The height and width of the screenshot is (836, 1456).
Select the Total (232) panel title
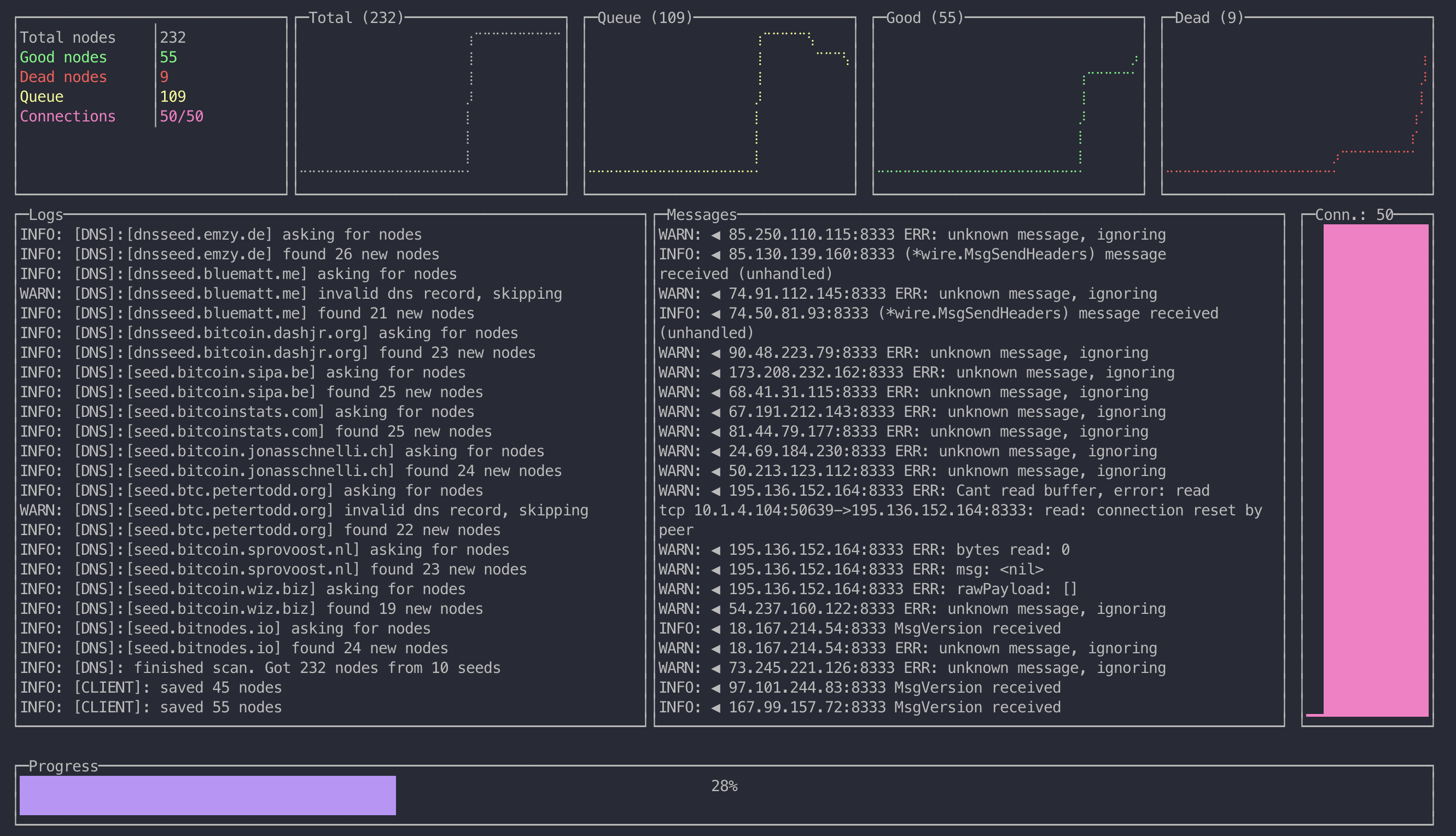coord(356,18)
